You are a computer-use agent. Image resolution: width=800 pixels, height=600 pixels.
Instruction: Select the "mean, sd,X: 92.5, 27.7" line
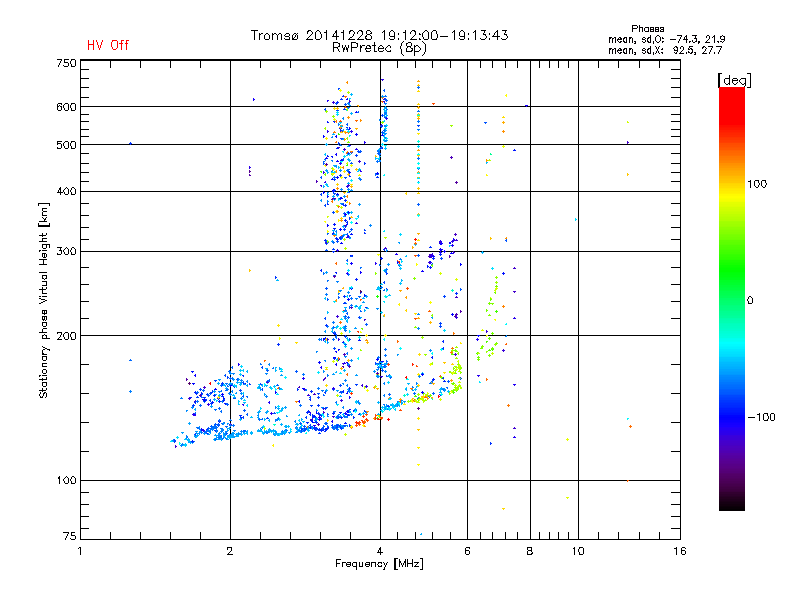[665, 50]
